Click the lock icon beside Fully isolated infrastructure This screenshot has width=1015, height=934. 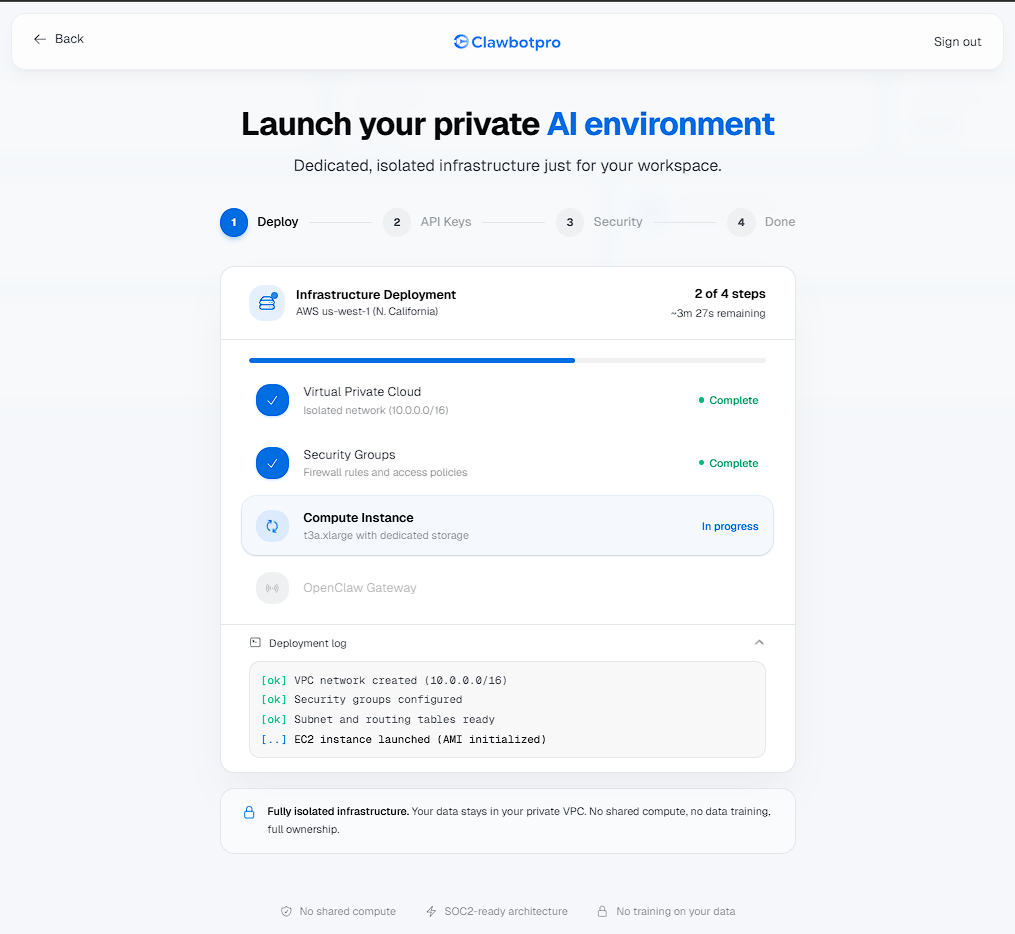pyautogui.click(x=249, y=813)
